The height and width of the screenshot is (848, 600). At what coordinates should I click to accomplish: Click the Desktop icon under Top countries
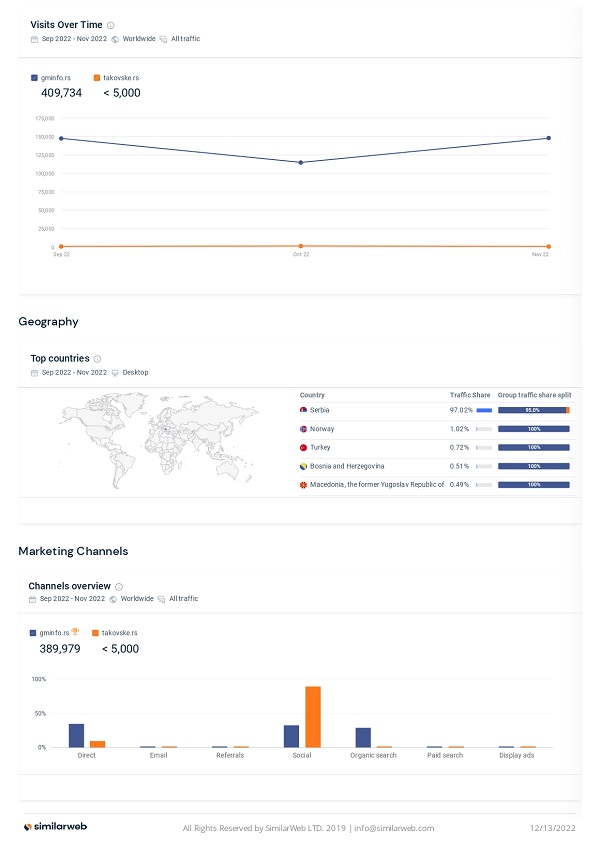115,373
